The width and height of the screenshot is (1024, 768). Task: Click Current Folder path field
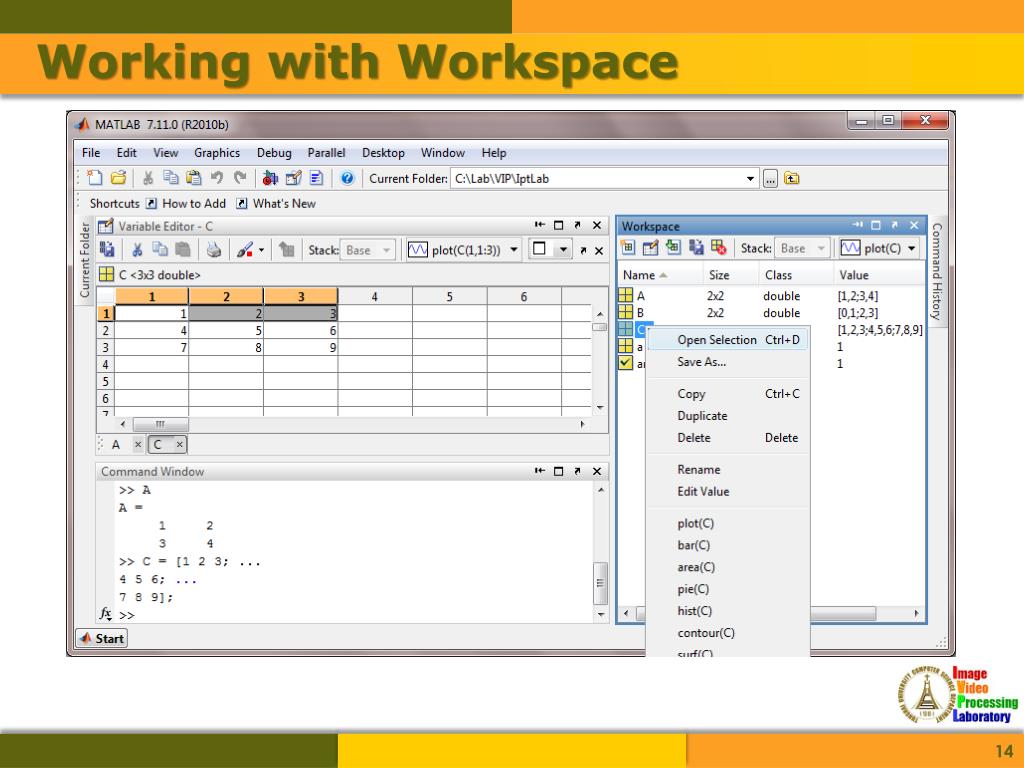pyautogui.click(x=597, y=178)
